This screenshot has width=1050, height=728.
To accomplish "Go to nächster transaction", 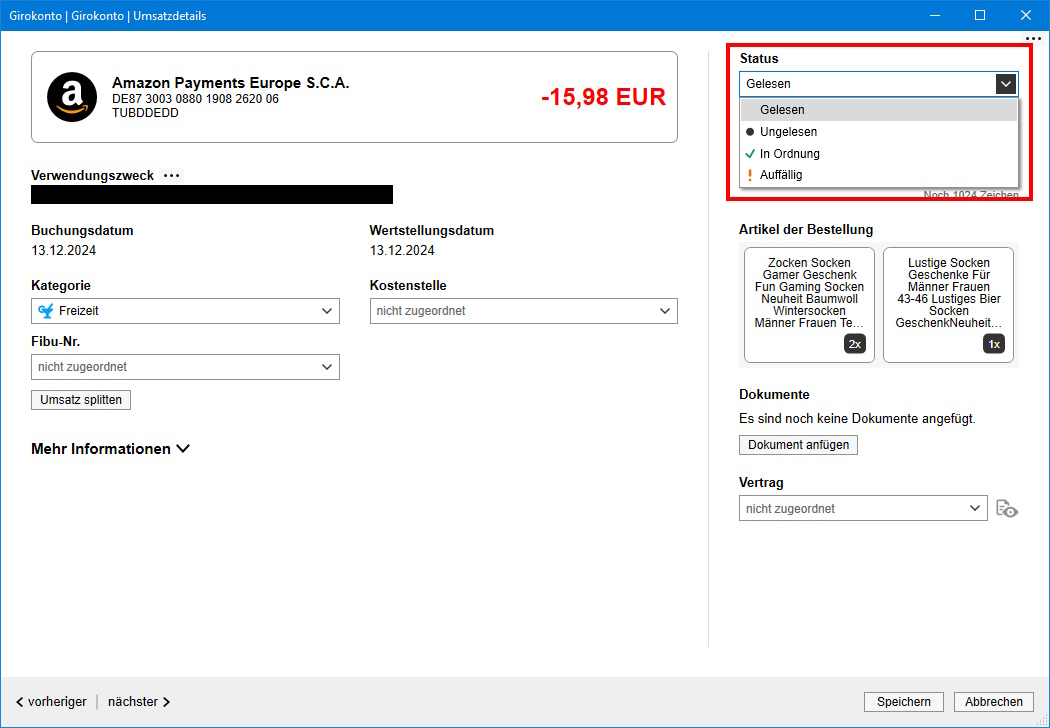I will pos(139,702).
